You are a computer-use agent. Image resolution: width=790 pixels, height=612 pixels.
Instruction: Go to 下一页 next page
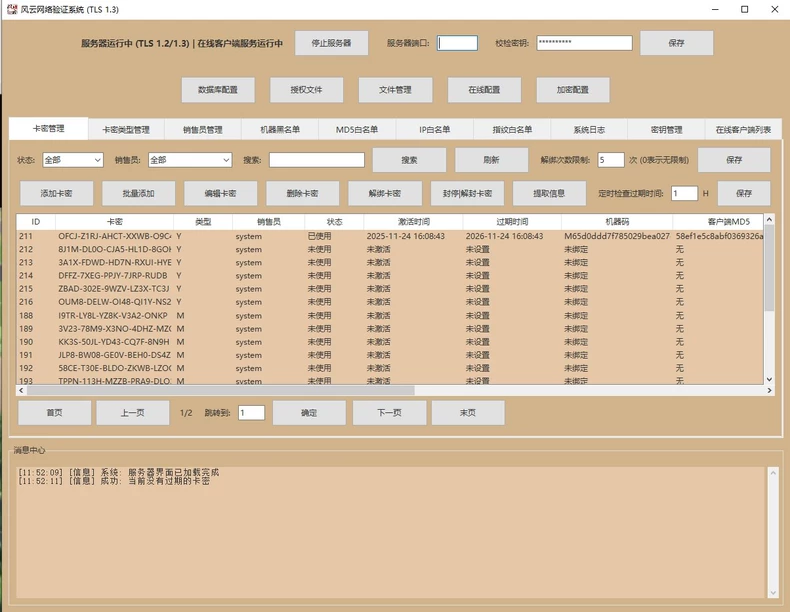pyautogui.click(x=389, y=413)
